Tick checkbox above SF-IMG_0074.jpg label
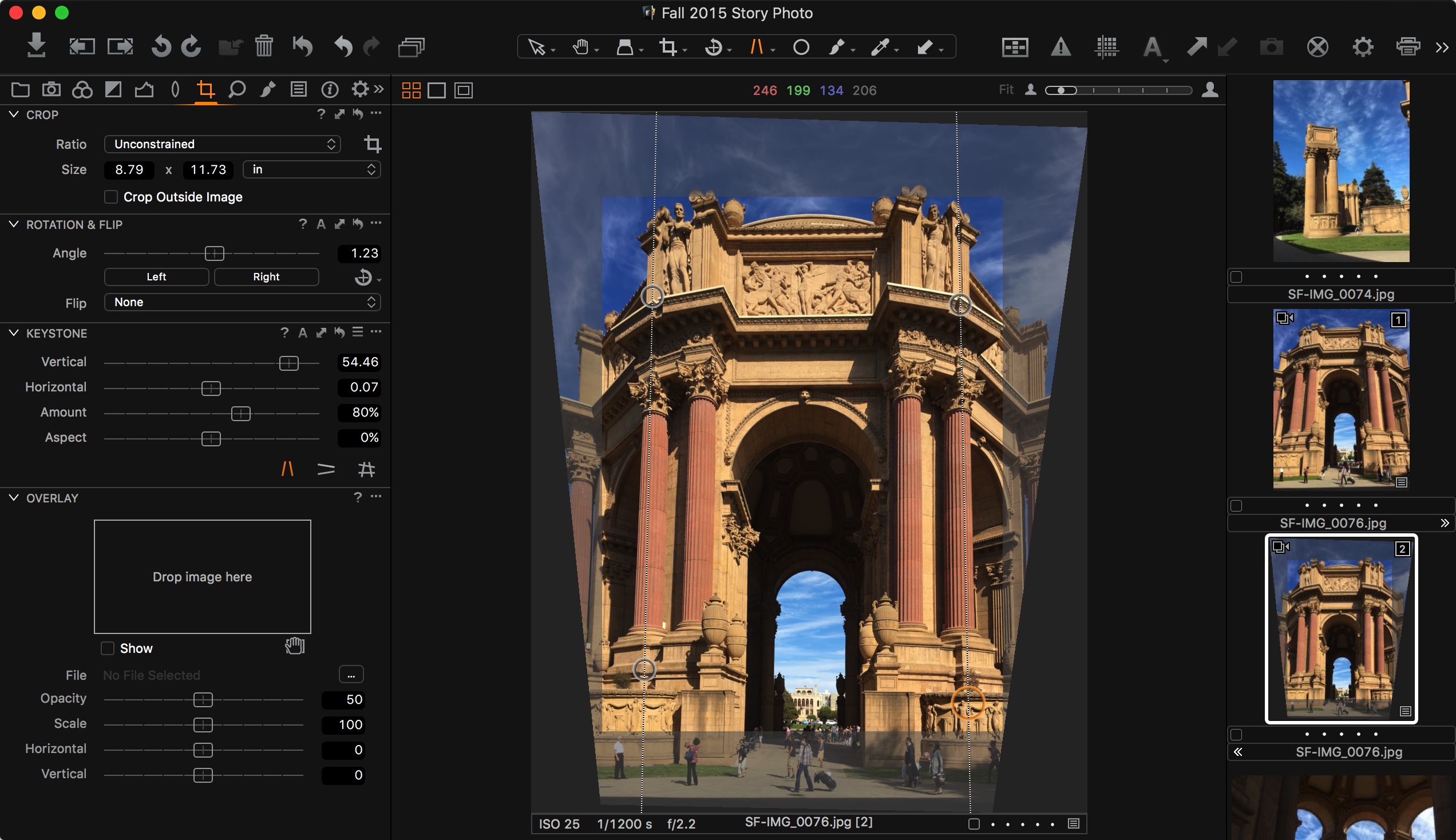 (1236, 277)
